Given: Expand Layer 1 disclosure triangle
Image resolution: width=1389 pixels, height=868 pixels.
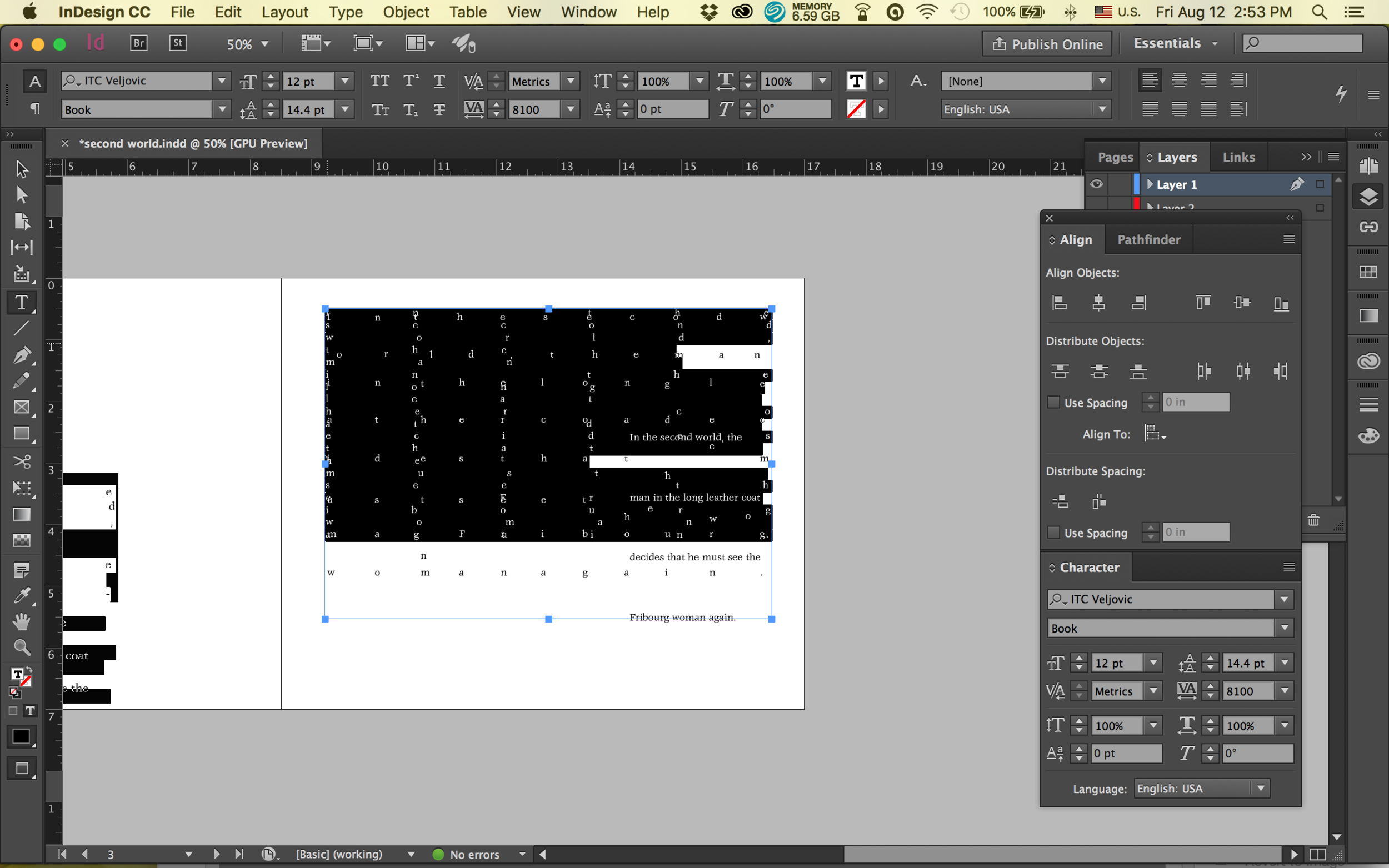Looking at the screenshot, I should click(1150, 184).
